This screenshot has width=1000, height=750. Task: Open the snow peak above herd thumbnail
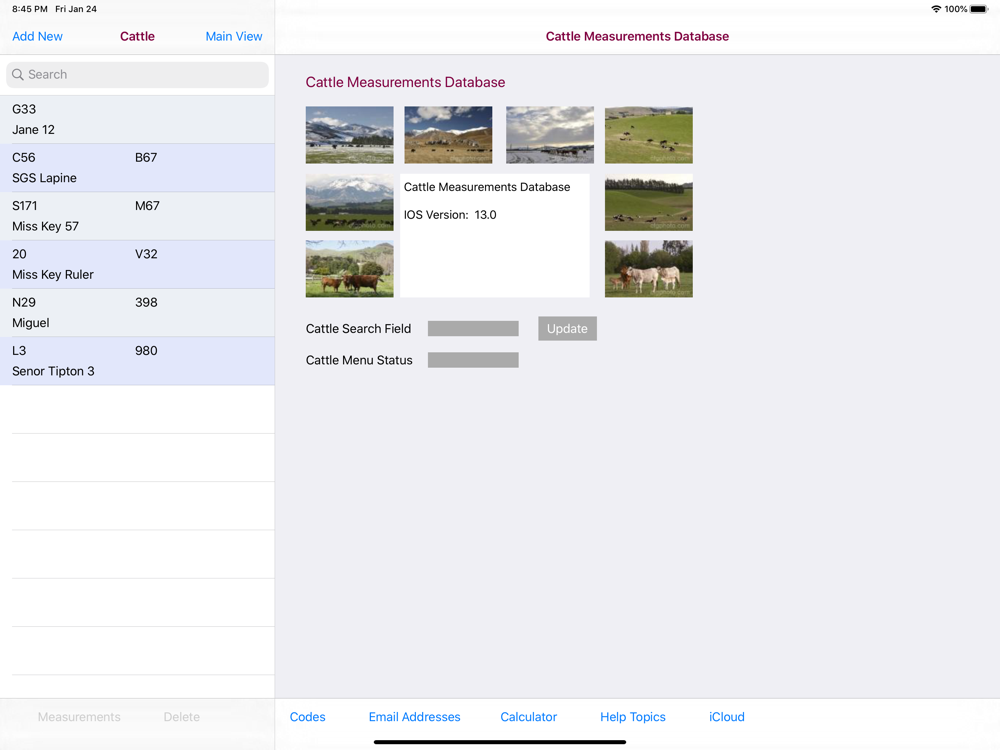[349, 203]
